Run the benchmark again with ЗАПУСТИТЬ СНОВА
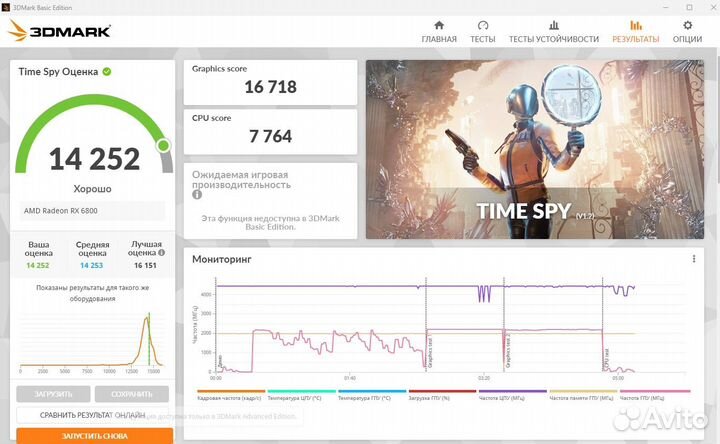Viewport: 720px width, 444px height. pos(94,435)
